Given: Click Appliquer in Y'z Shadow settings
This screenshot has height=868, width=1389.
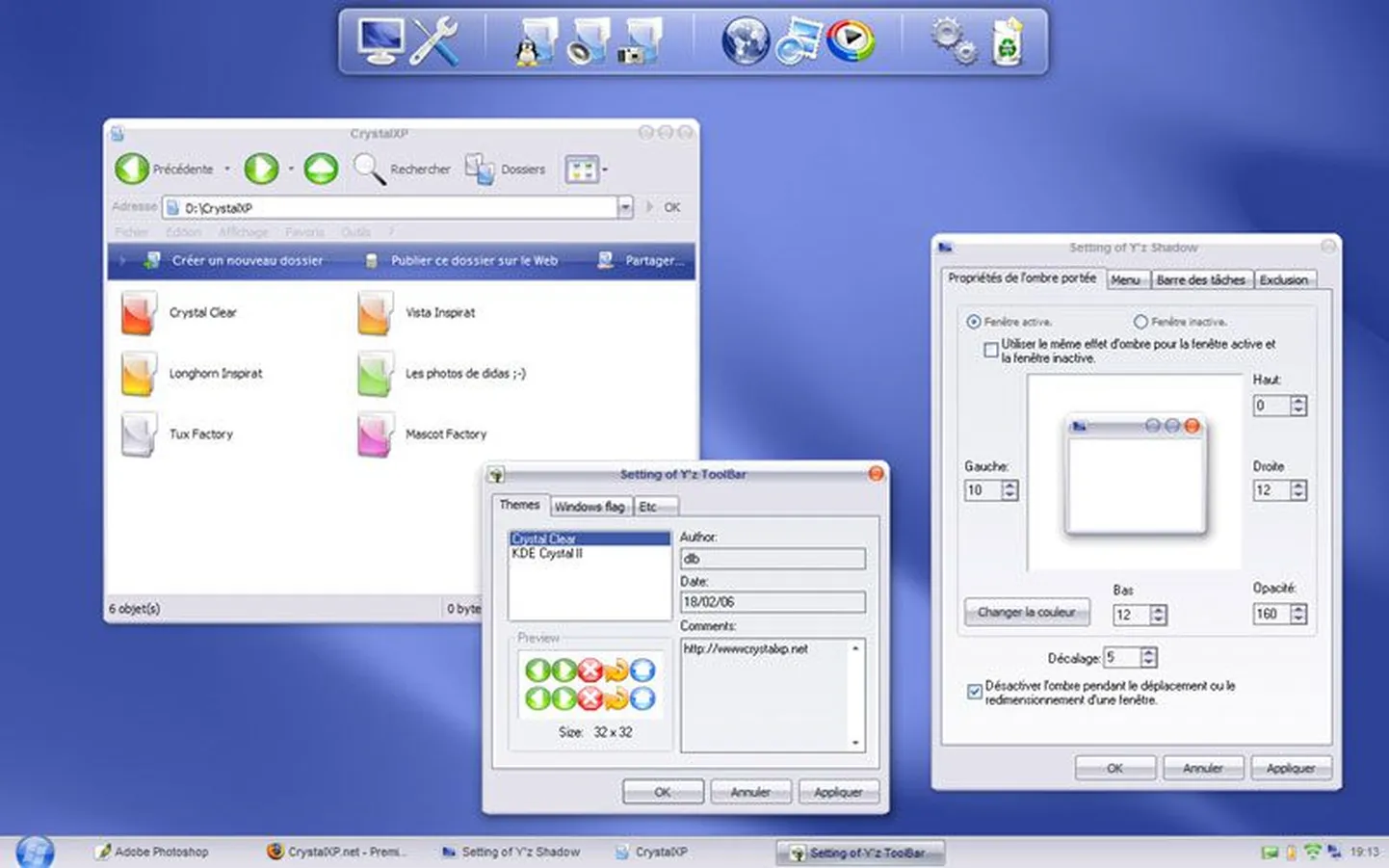Looking at the screenshot, I should click(x=1291, y=769).
